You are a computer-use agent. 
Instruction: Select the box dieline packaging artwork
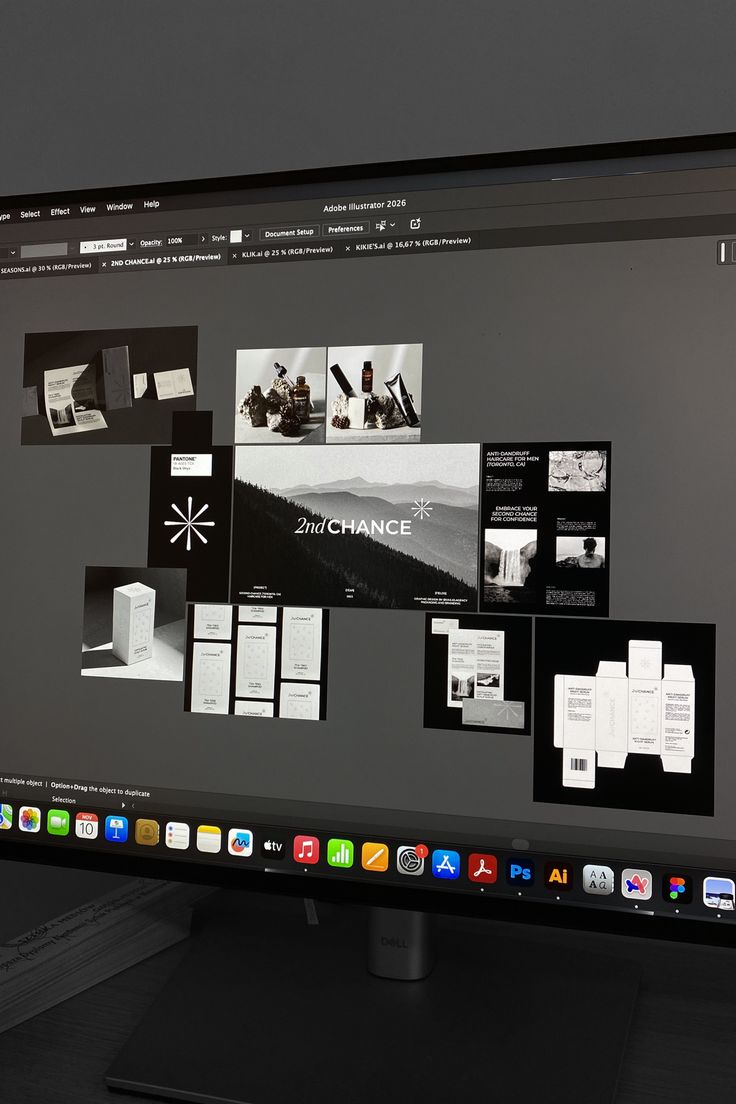[x=625, y=714]
